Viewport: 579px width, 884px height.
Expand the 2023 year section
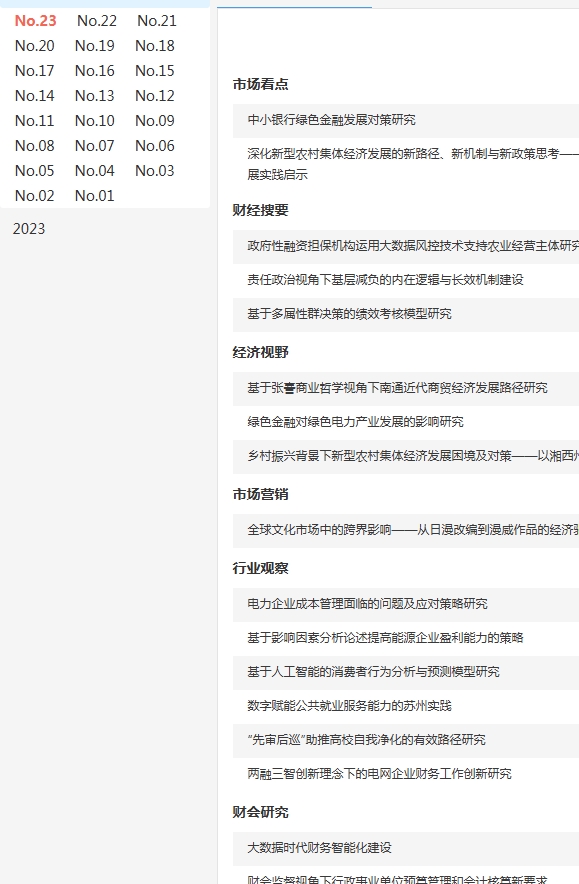(29, 229)
